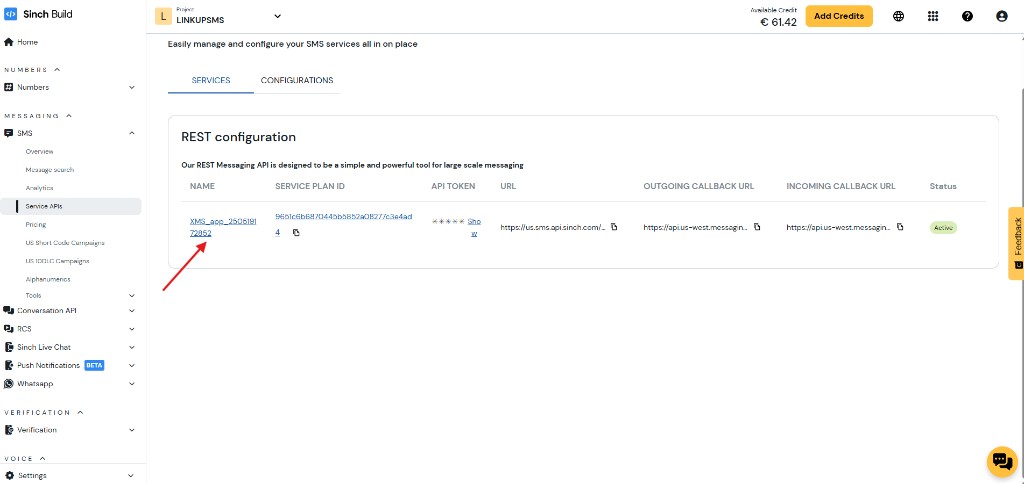Open US 10DLC Campaigns

coord(57,261)
